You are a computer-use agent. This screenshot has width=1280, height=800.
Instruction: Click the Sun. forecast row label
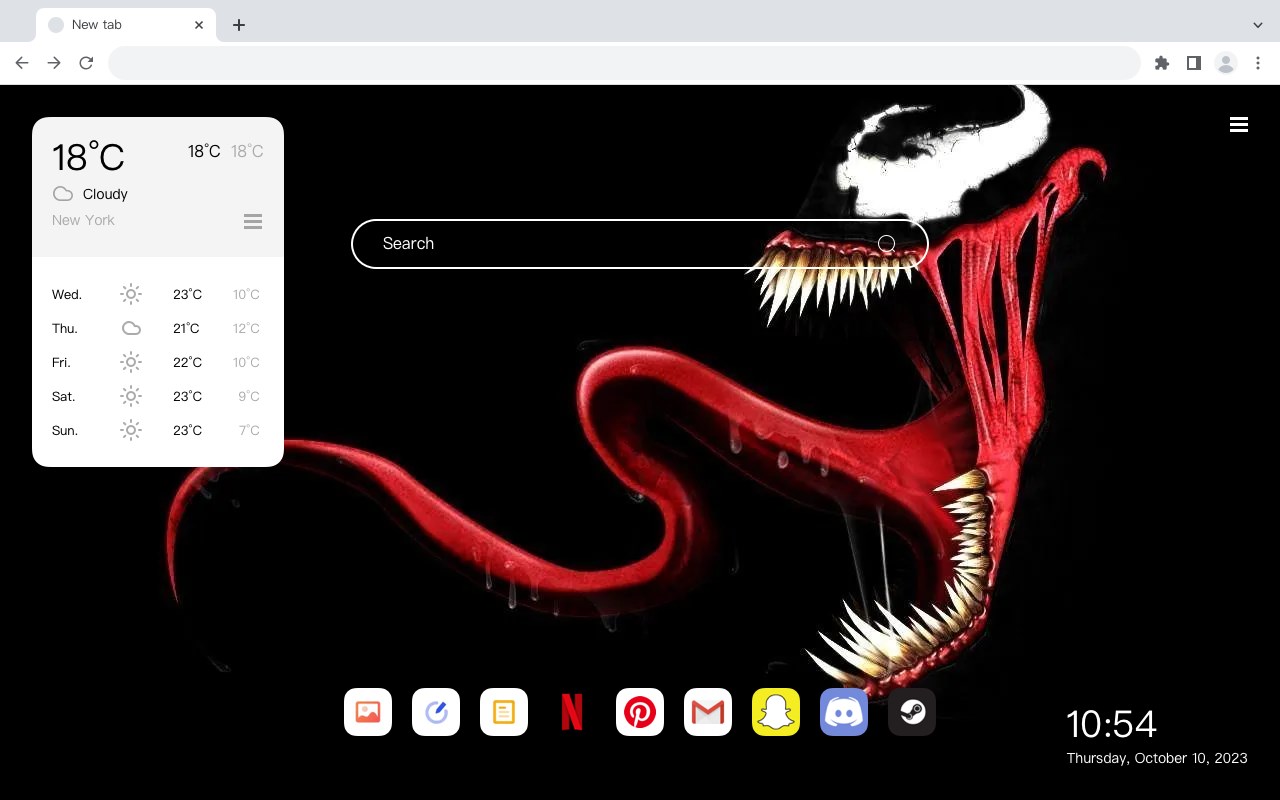point(65,430)
